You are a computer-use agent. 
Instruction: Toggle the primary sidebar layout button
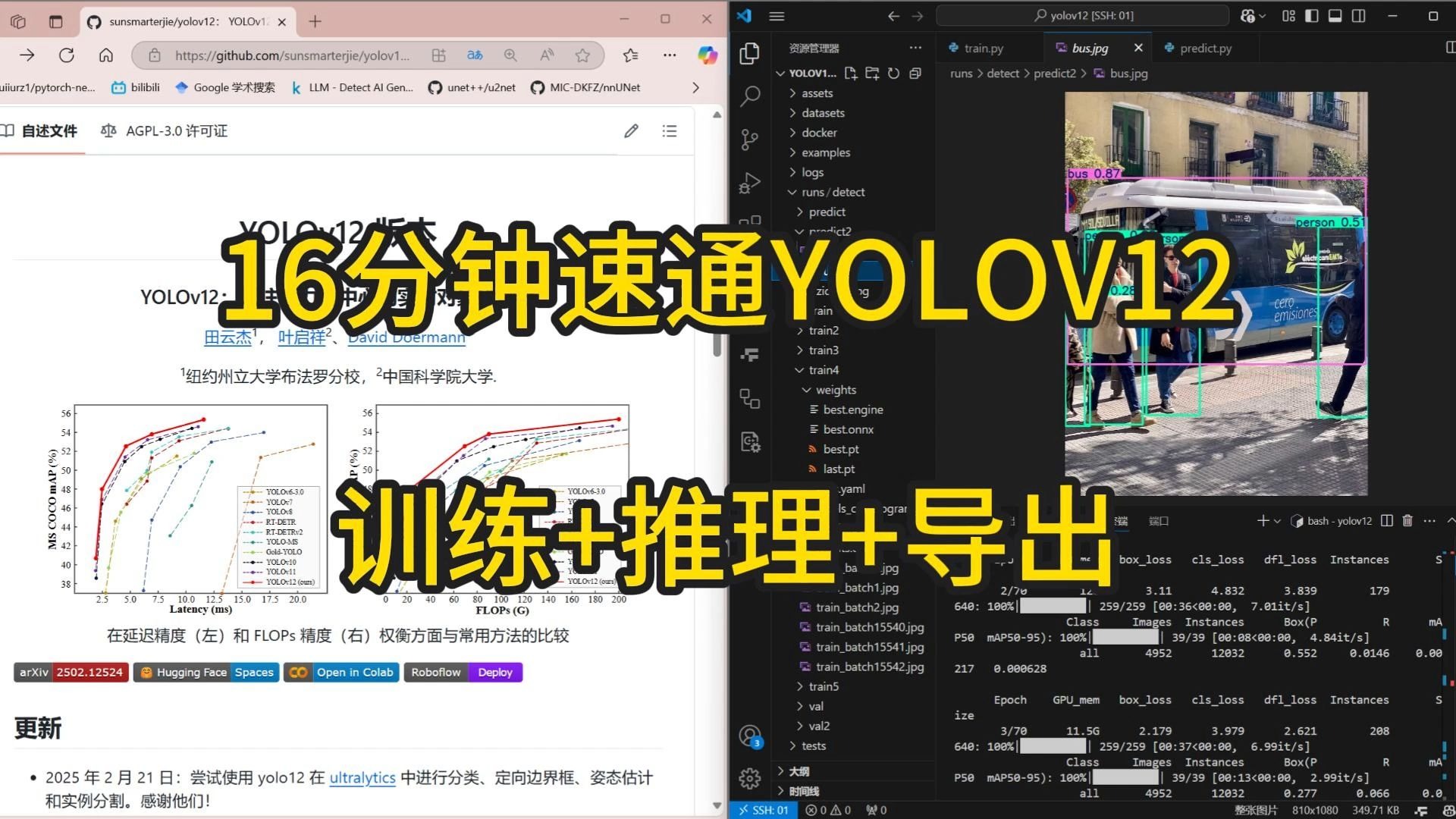point(1313,16)
